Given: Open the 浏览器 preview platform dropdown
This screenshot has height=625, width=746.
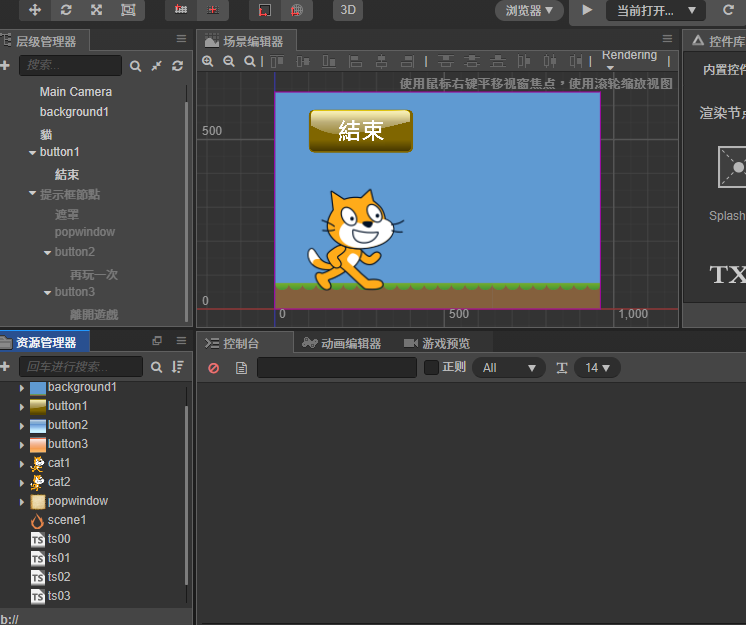Looking at the screenshot, I should (x=529, y=10).
